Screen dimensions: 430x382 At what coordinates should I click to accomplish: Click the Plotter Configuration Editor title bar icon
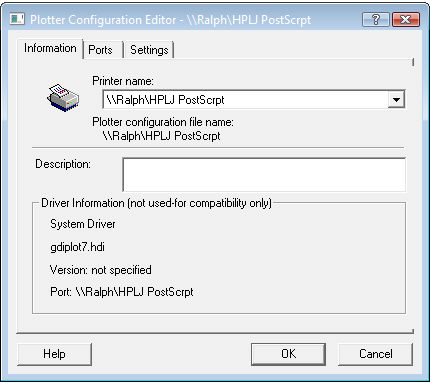[x=17, y=19]
